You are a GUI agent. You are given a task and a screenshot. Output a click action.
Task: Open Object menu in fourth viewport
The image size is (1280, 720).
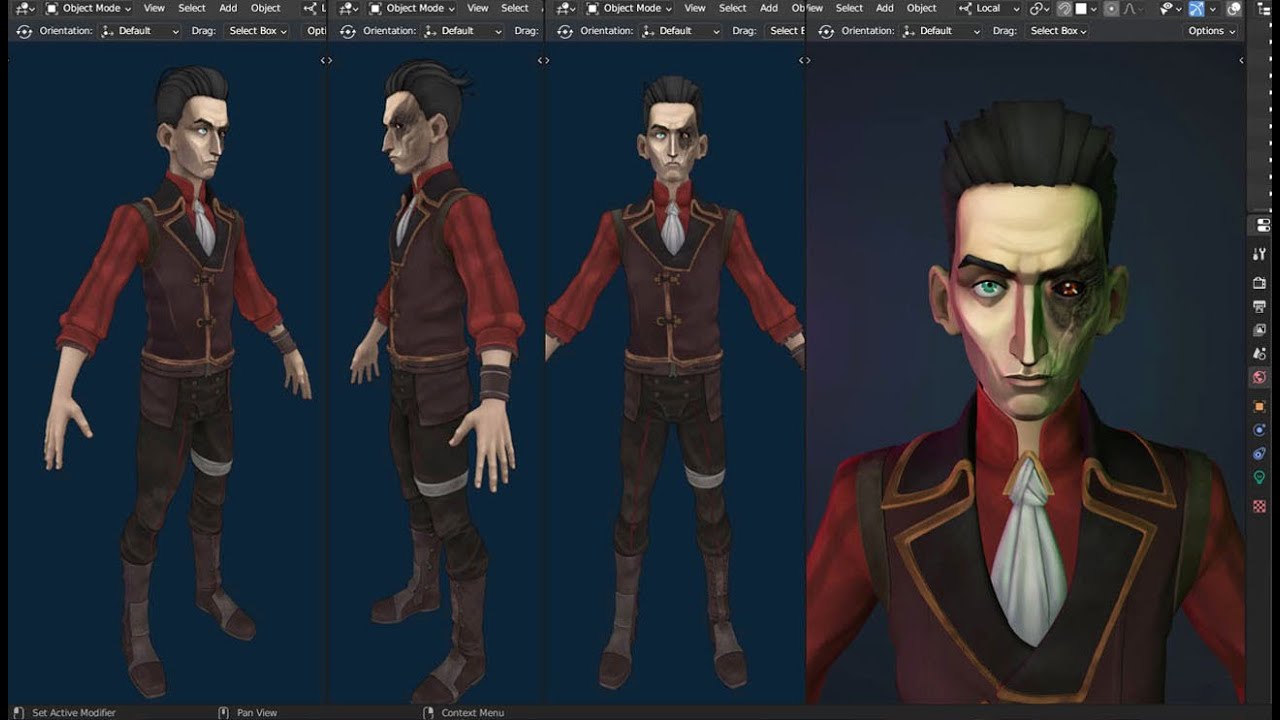(x=922, y=8)
